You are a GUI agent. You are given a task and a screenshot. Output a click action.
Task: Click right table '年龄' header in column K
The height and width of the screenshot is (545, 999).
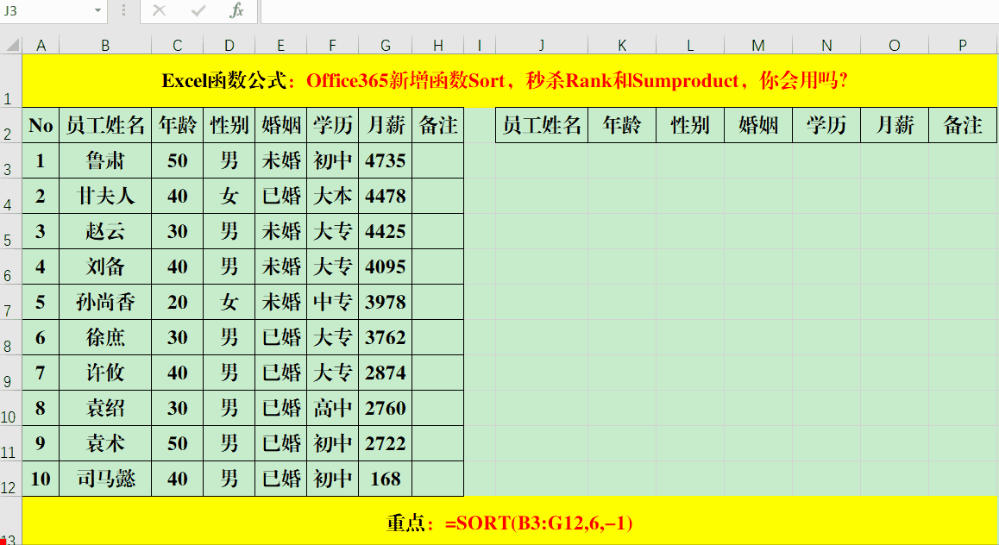coord(622,125)
